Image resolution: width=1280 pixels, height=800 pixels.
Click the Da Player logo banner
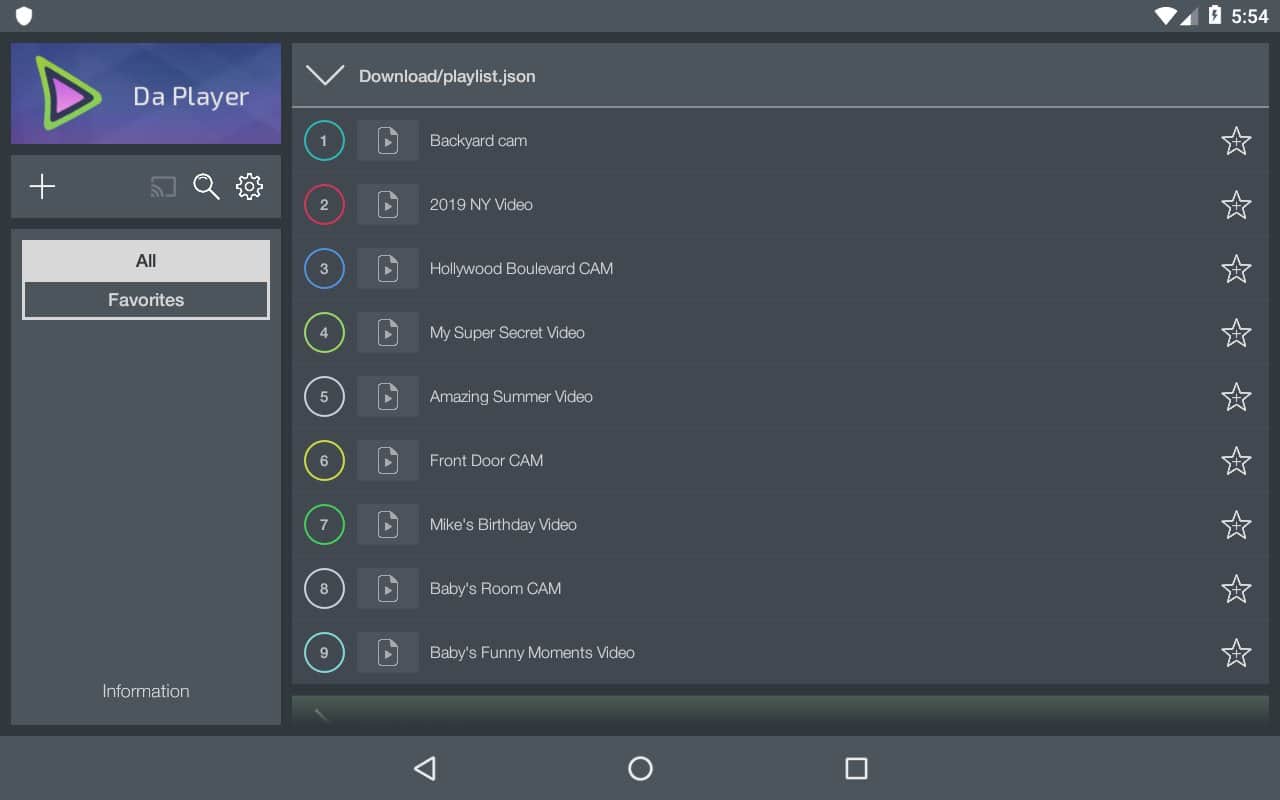click(x=146, y=94)
